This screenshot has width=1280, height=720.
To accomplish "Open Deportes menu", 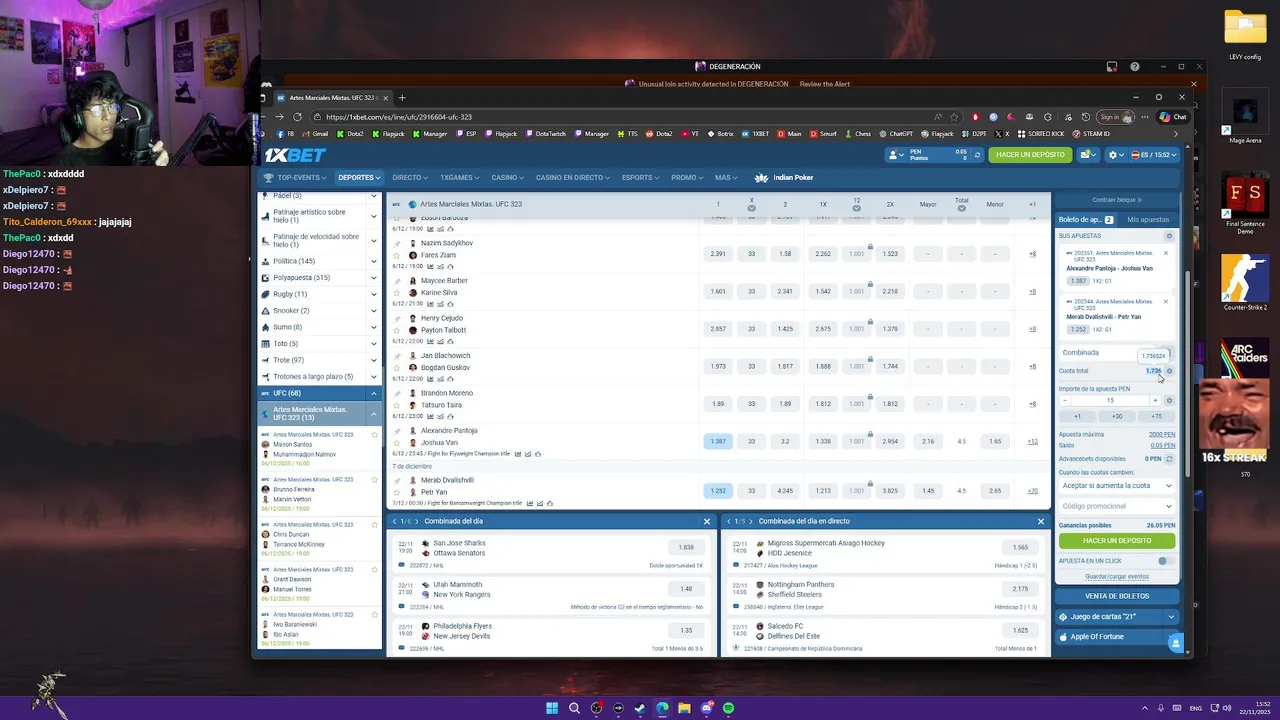I will [x=358, y=178].
